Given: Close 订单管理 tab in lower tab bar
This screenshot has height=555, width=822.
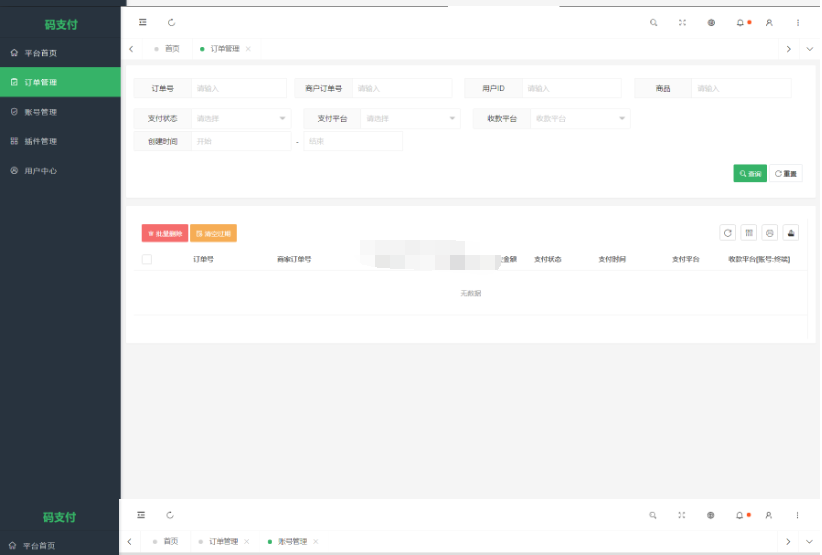Looking at the screenshot, I should click(x=246, y=541).
